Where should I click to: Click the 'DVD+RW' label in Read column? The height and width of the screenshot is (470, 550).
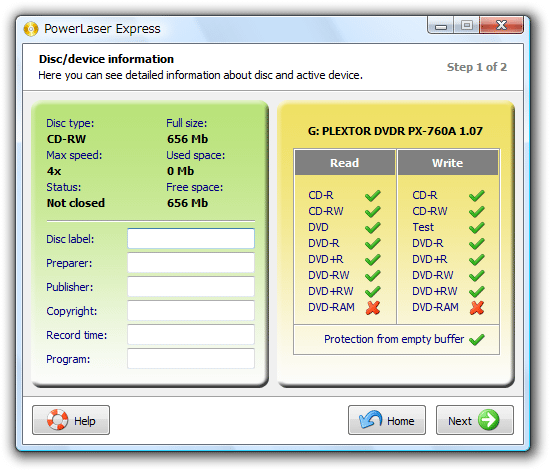click(331, 291)
